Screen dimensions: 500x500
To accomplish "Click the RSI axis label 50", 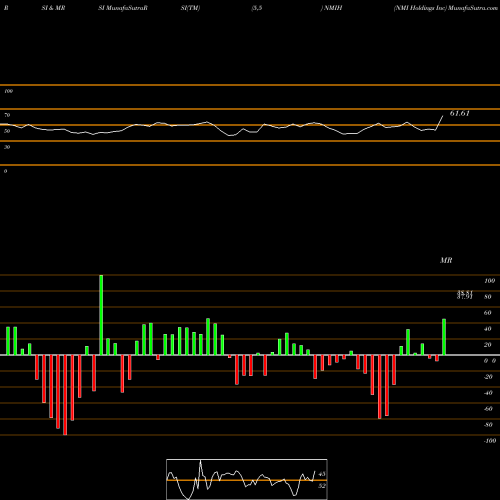I will coord(7,131).
